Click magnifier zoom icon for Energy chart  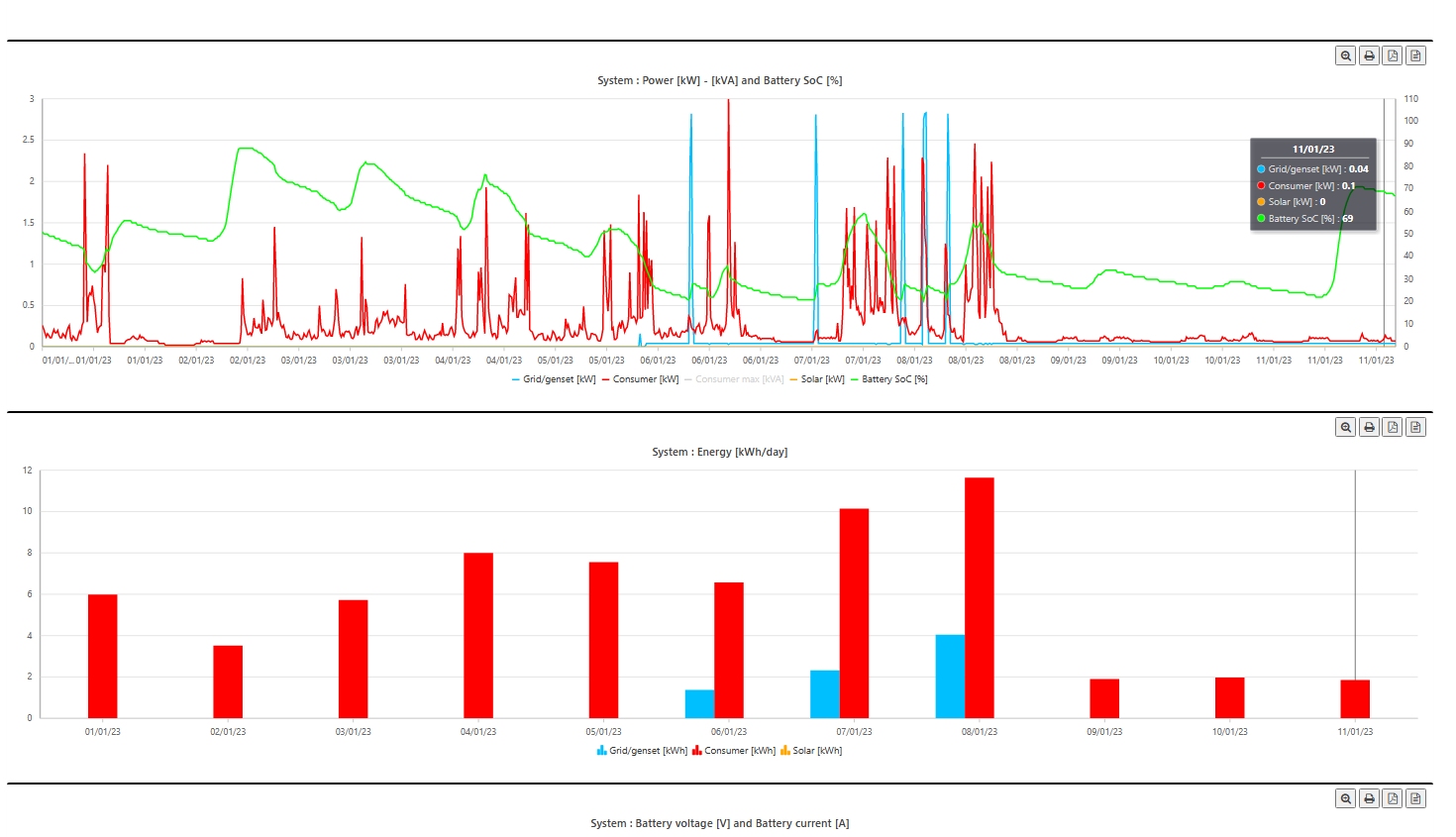pyautogui.click(x=1346, y=427)
